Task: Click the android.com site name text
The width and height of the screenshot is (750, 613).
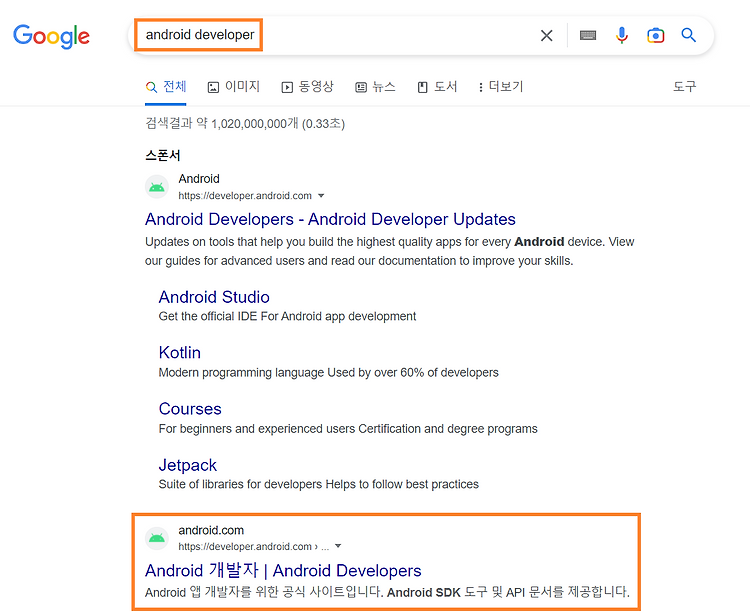Action: point(211,530)
